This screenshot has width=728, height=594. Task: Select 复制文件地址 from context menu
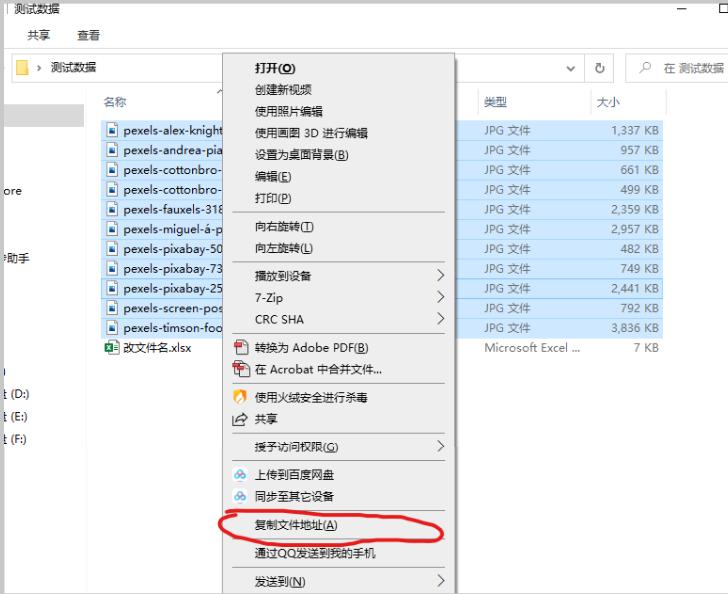pos(296,525)
